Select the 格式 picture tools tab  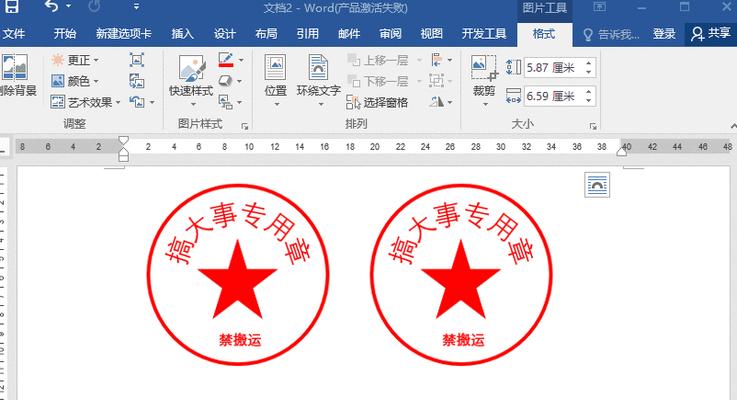point(544,34)
